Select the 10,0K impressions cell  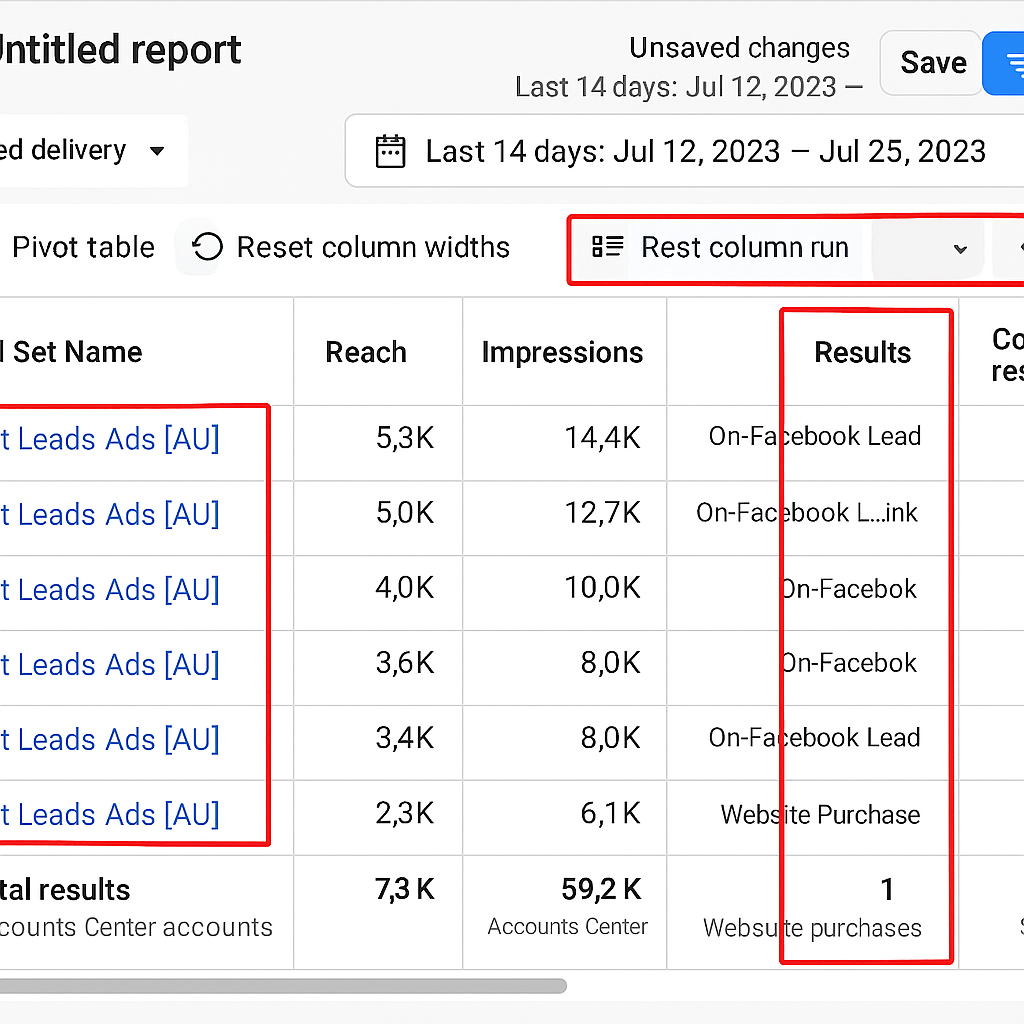[x=602, y=588]
